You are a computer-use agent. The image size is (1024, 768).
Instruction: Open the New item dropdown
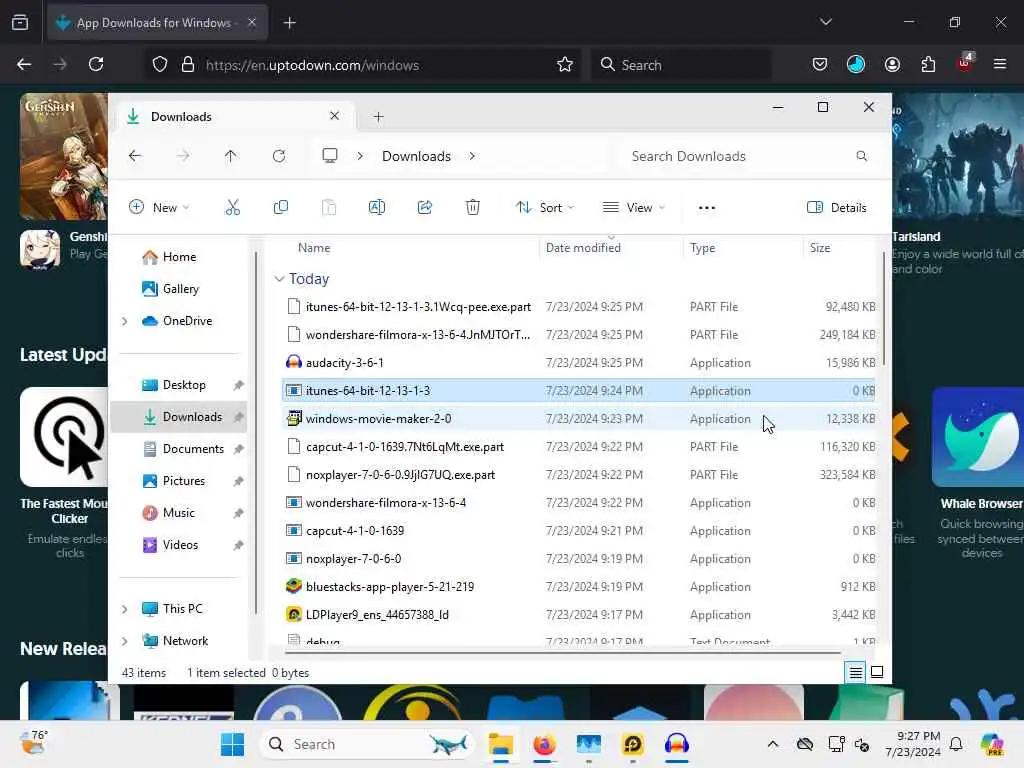coord(159,208)
